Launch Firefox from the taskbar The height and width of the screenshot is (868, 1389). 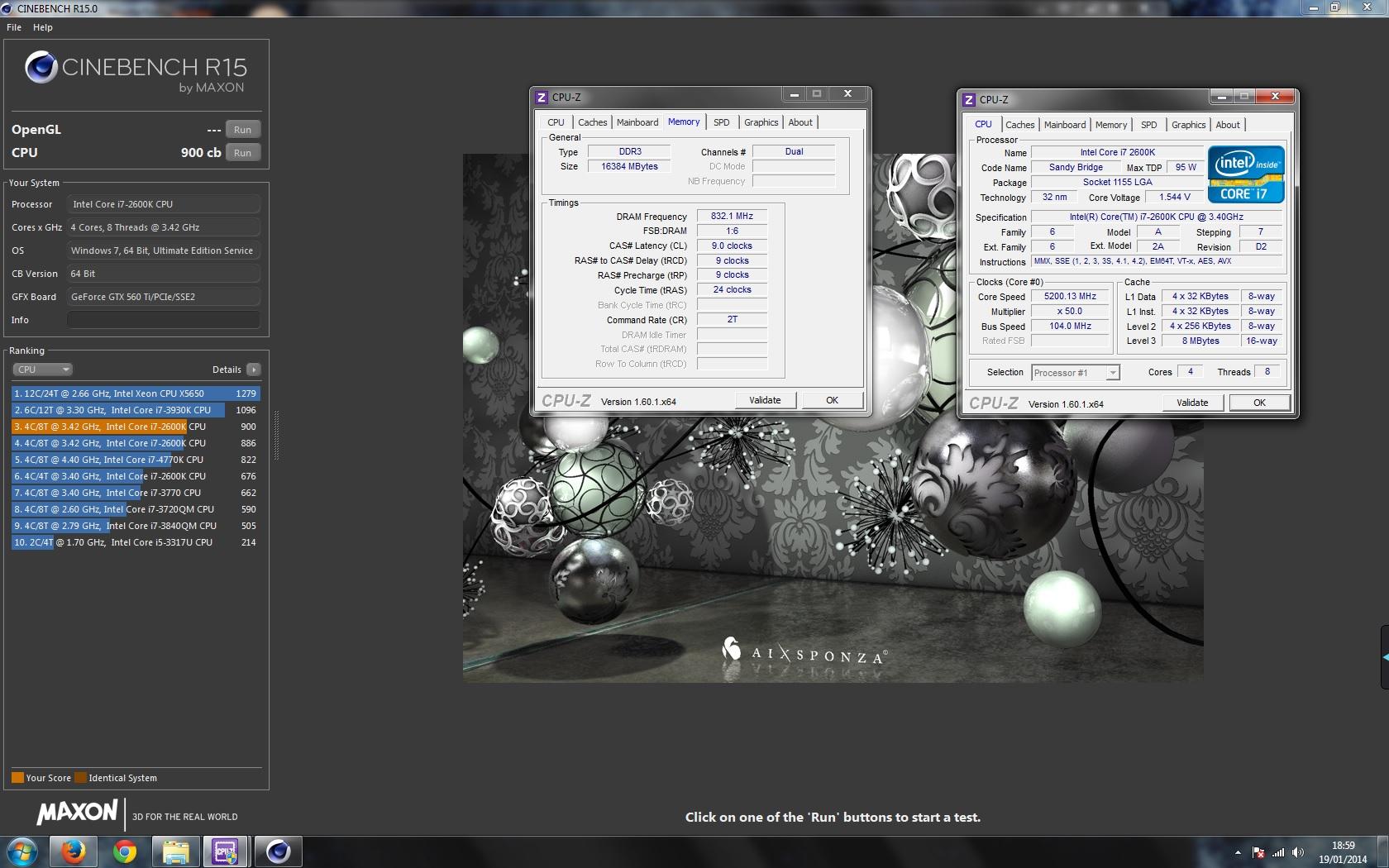74,851
